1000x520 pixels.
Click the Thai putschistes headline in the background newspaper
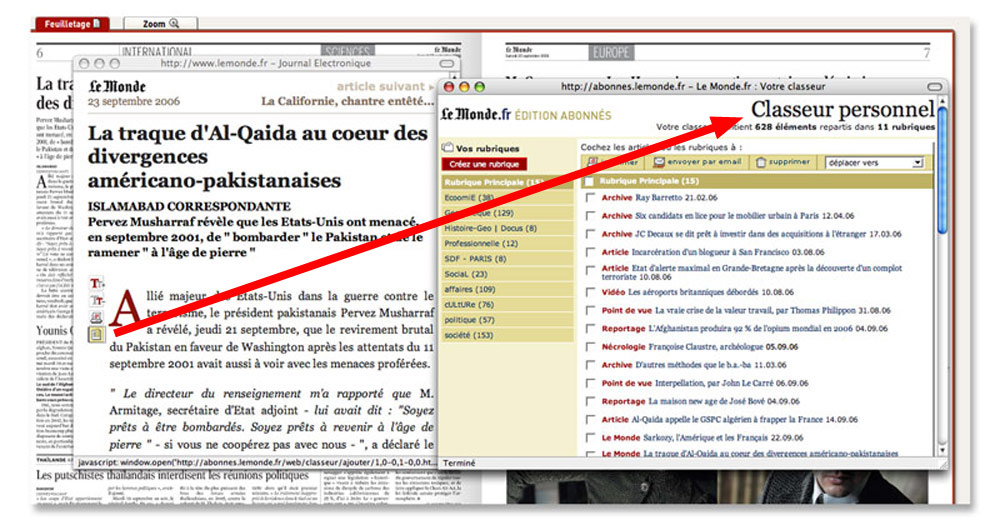[172, 476]
